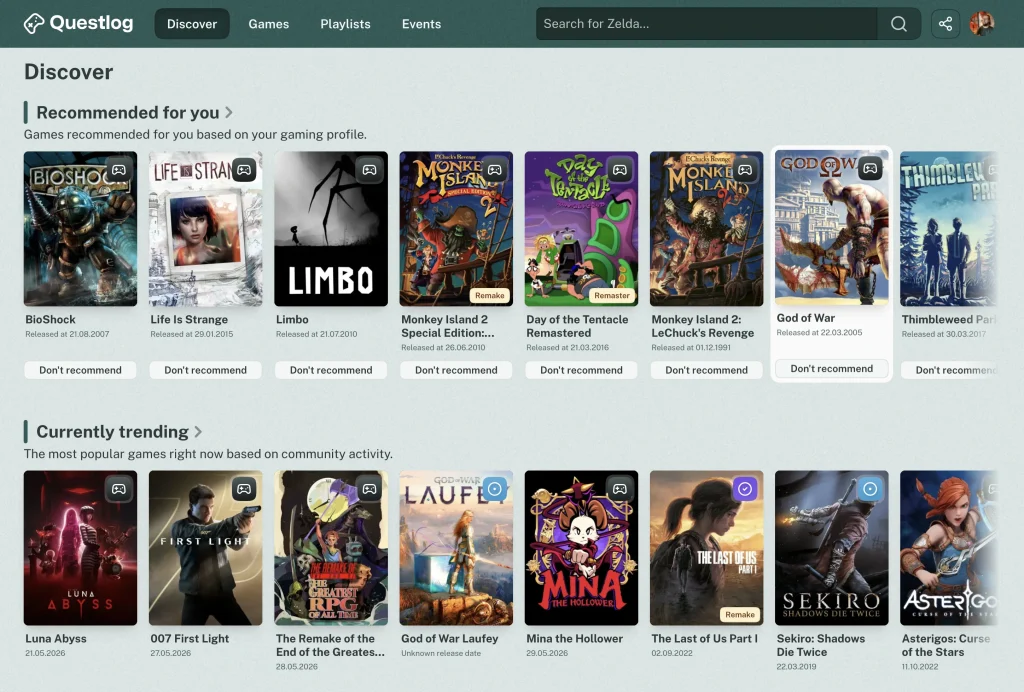This screenshot has height=692, width=1024.
Task: Open the Luna Abyss cover art
Action: (x=80, y=548)
